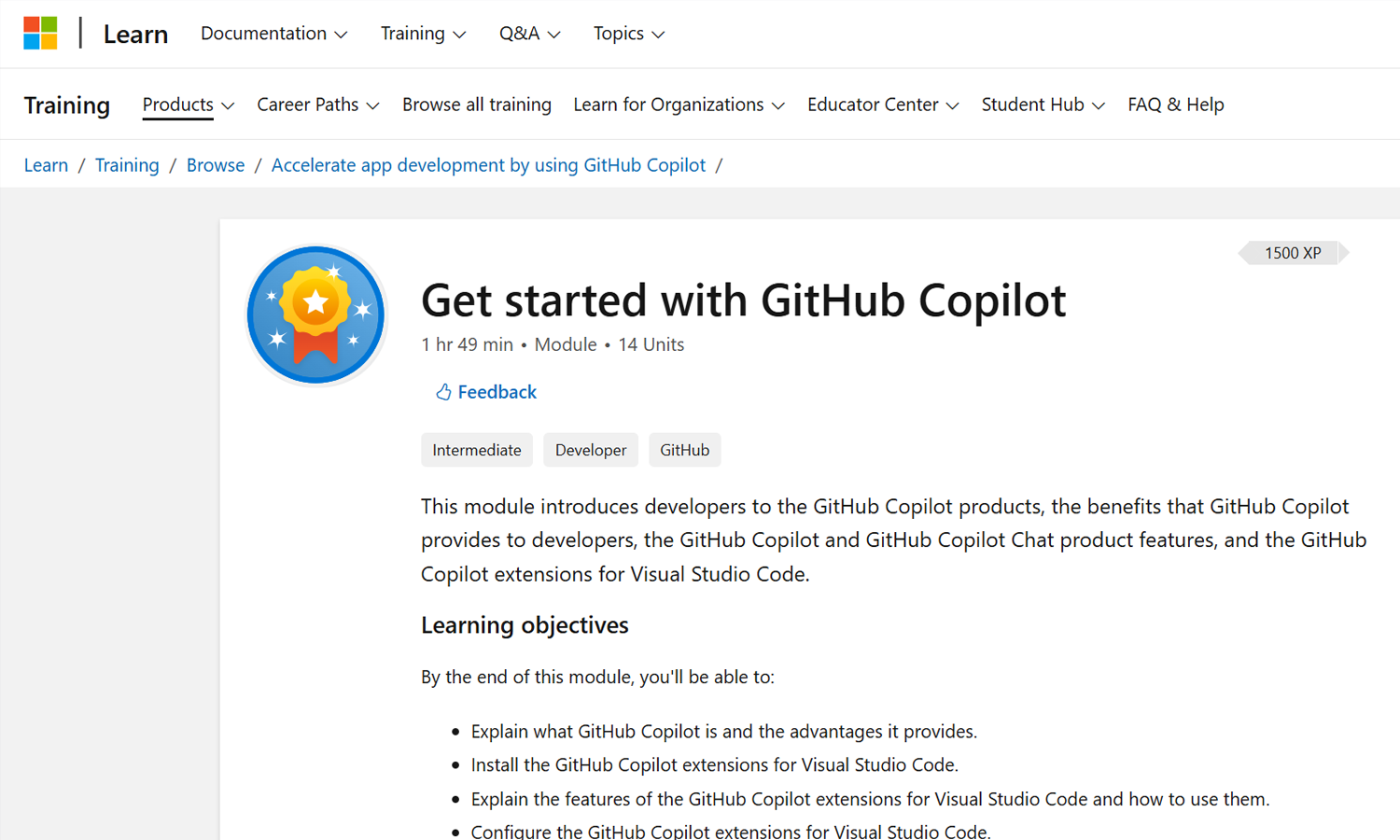Open the Topics dropdown menu

pyautogui.click(x=628, y=34)
